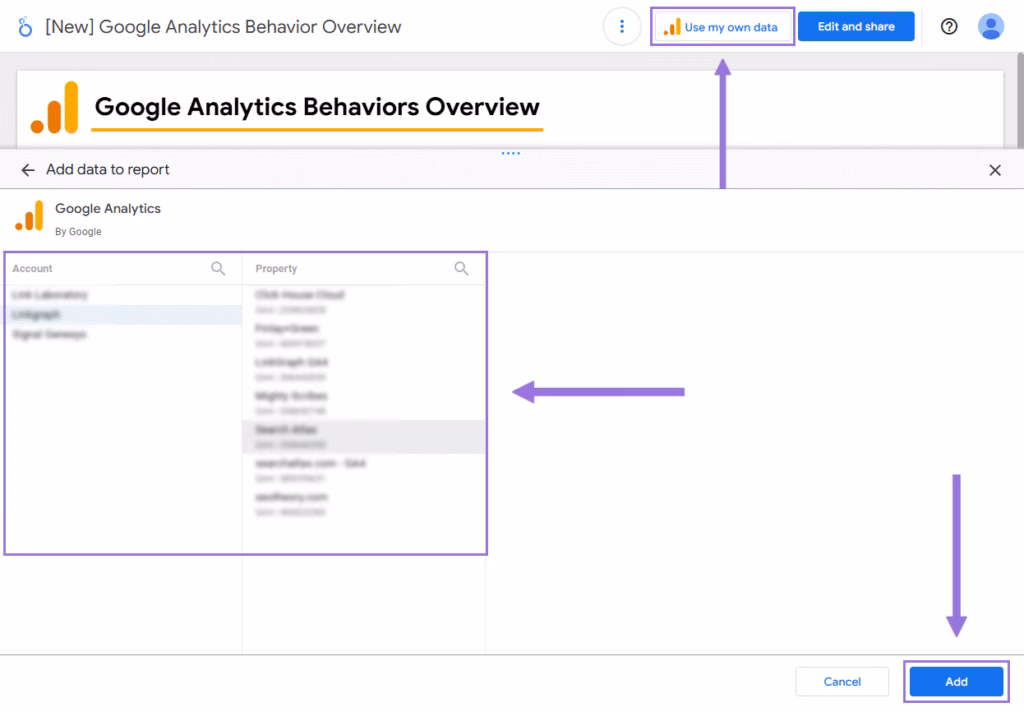This screenshot has width=1024, height=712.
Task: Click the Looker Studio logo
Action: click(26, 27)
